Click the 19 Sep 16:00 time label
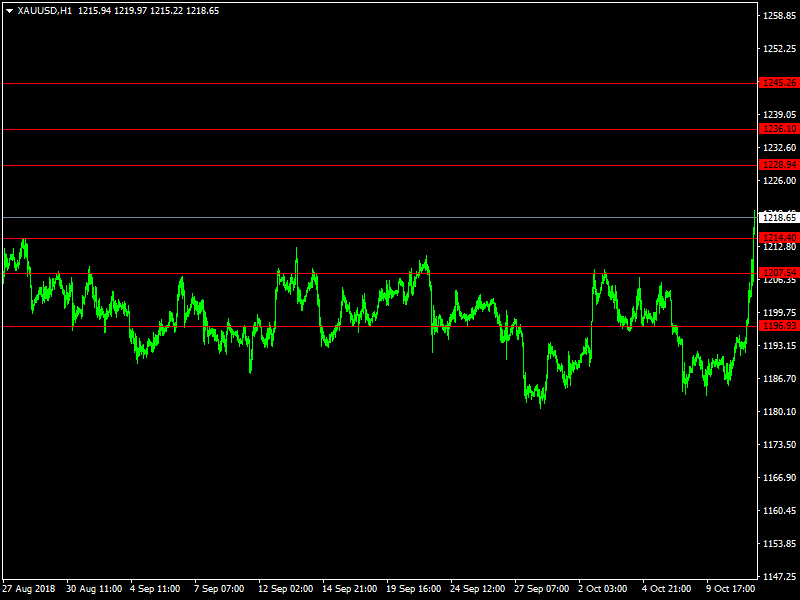The width and height of the screenshot is (800, 600). (x=413, y=589)
